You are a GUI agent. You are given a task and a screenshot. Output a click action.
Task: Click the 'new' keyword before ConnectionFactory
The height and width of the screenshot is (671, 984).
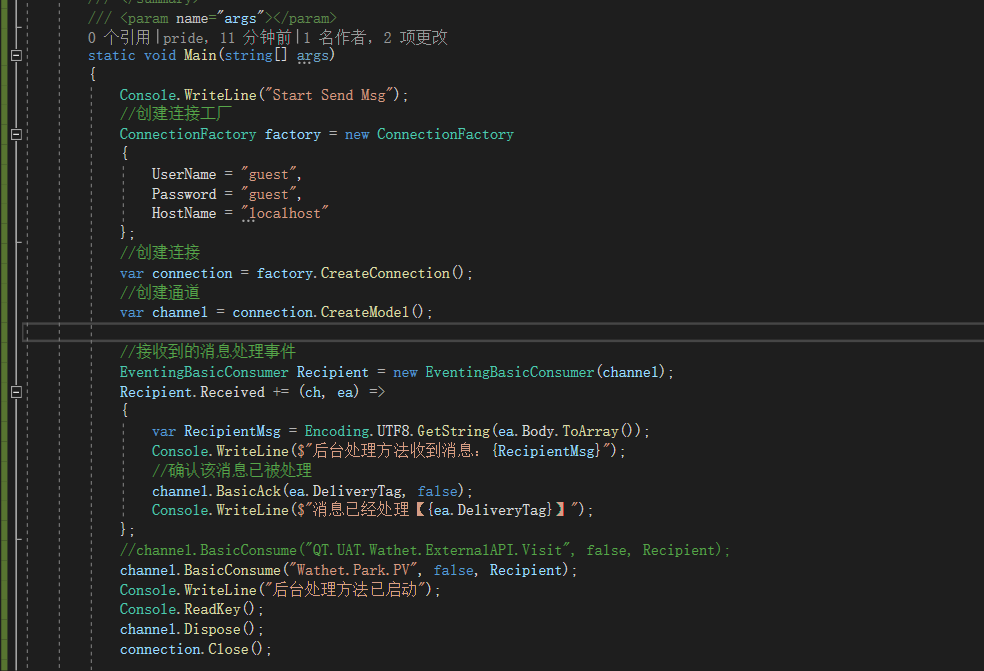tap(356, 134)
